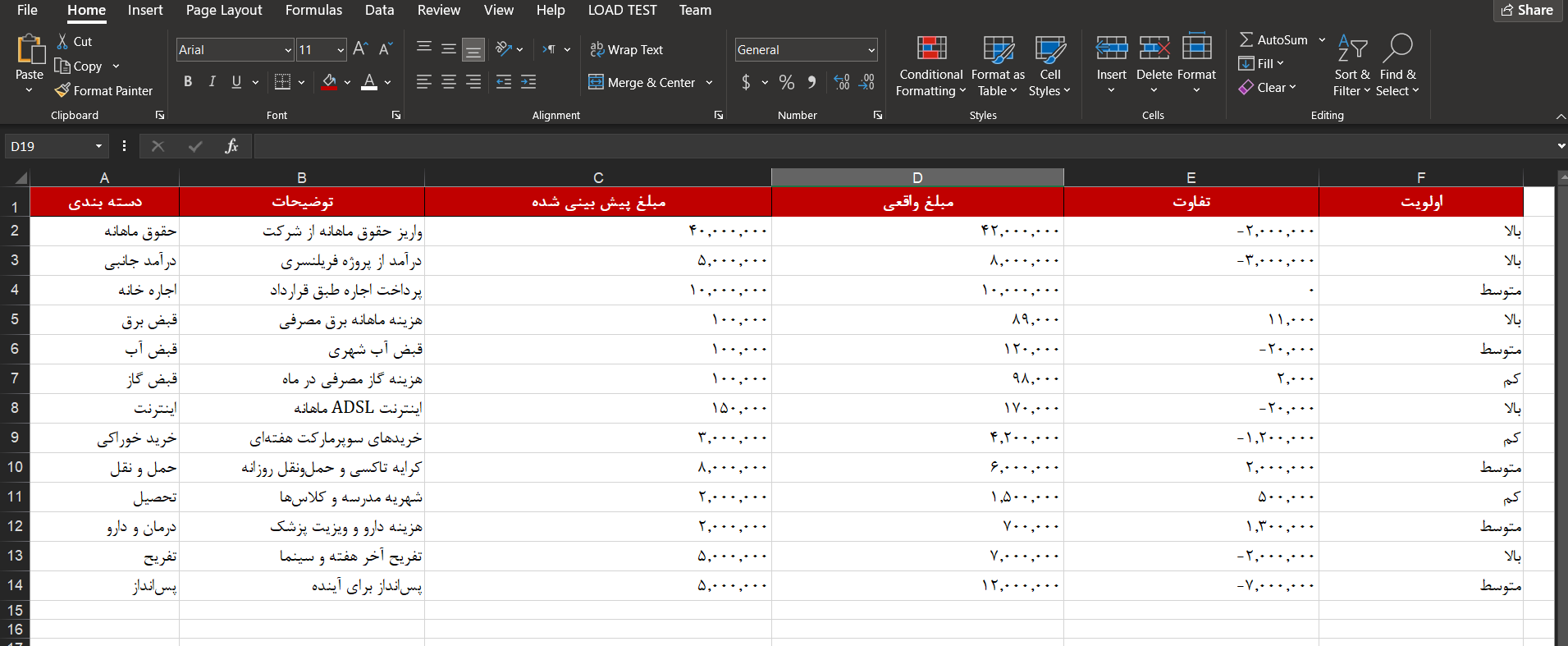Click the Share button
This screenshot has height=646, width=1568.
tap(1527, 11)
